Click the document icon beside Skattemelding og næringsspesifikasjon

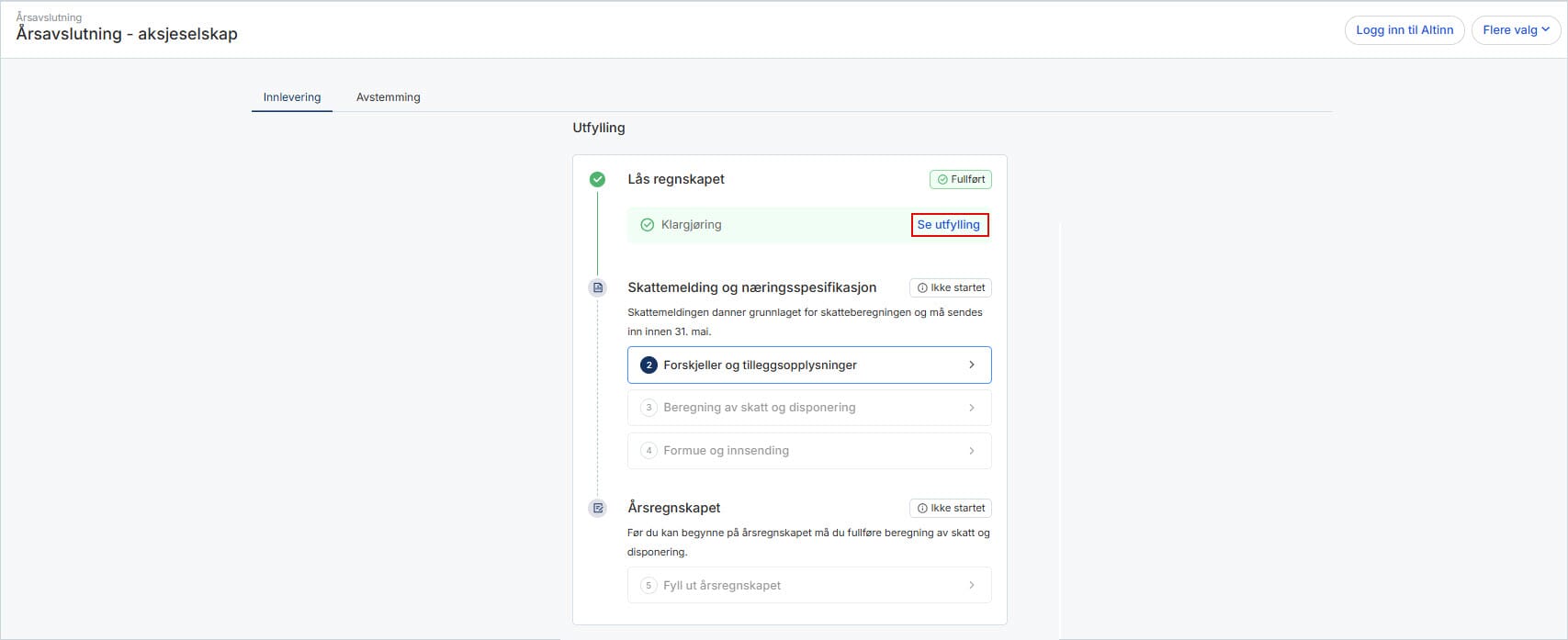point(597,287)
